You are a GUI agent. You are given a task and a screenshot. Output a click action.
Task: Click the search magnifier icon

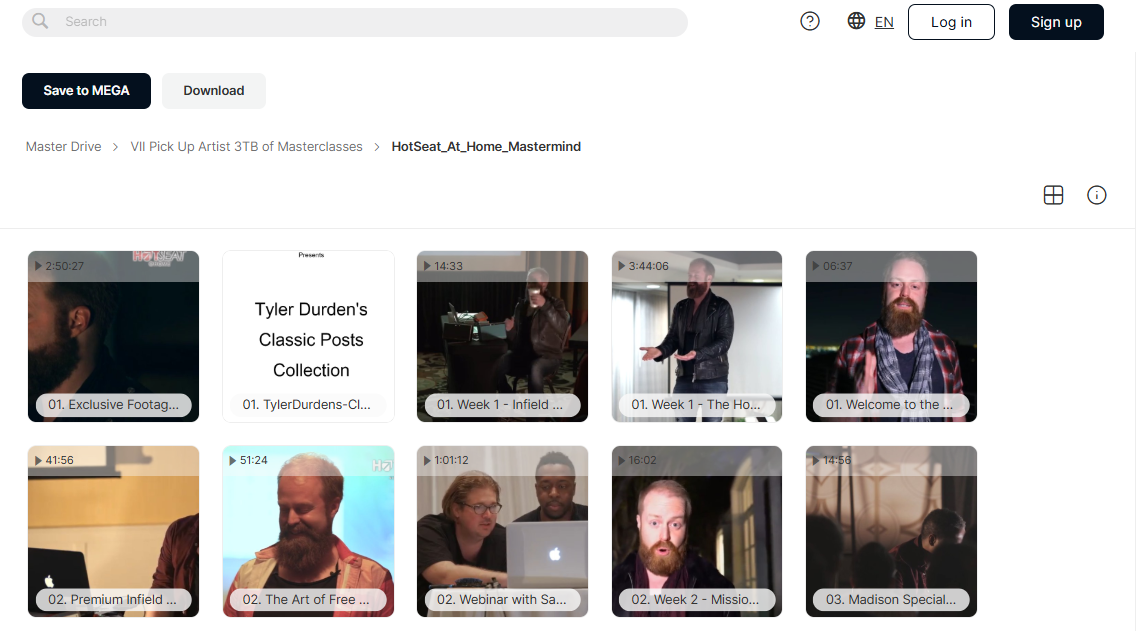(x=40, y=21)
